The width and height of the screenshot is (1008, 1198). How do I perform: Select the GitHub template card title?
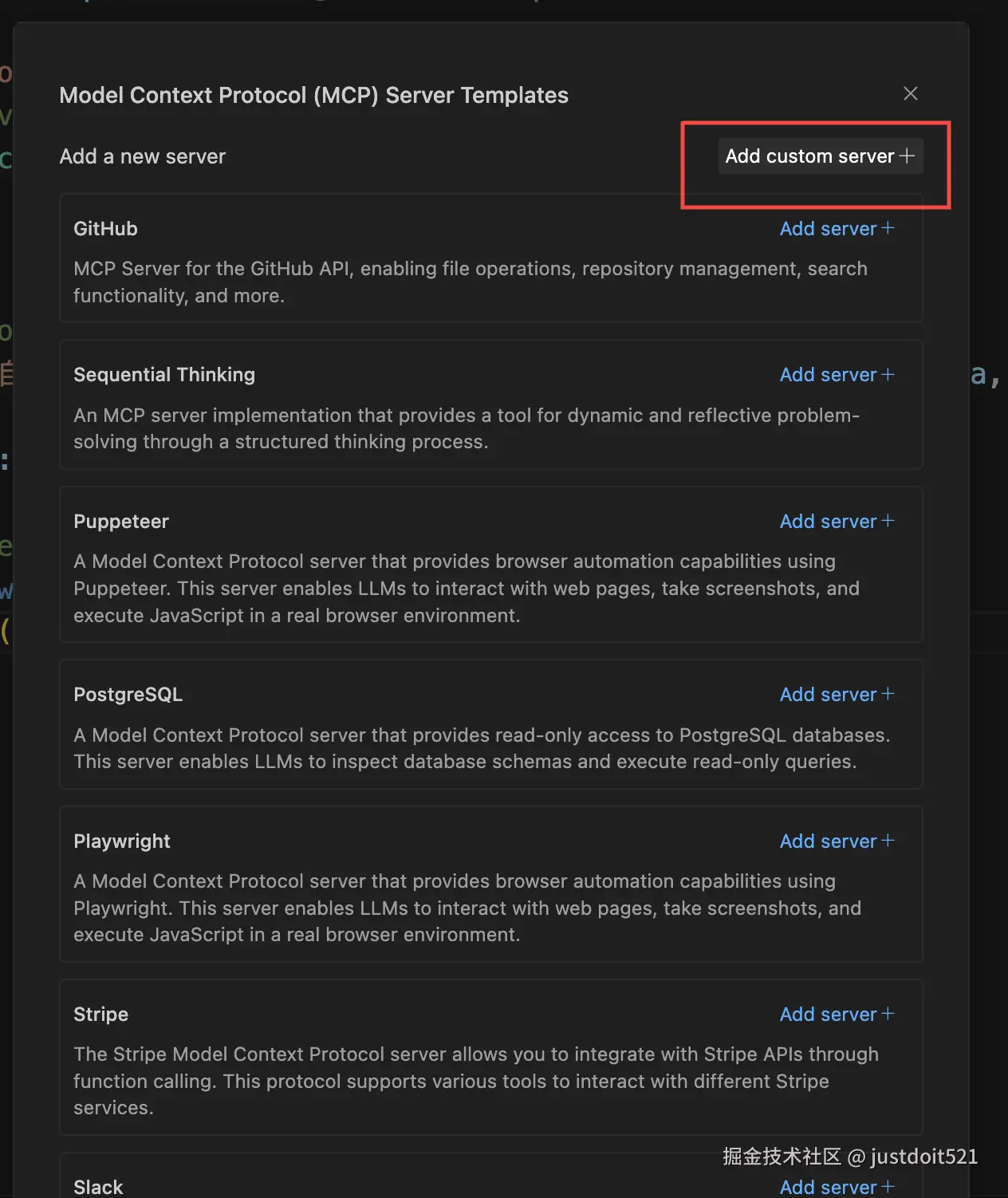click(x=105, y=229)
